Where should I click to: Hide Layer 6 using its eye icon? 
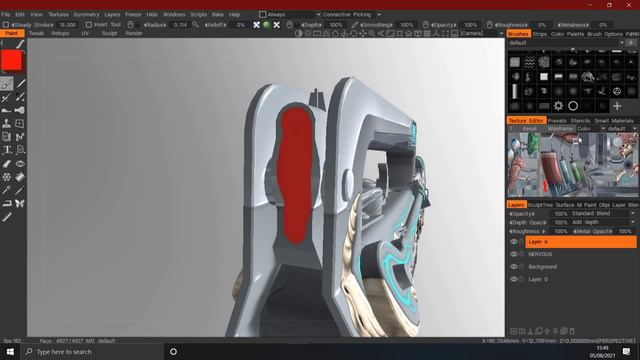(514, 242)
